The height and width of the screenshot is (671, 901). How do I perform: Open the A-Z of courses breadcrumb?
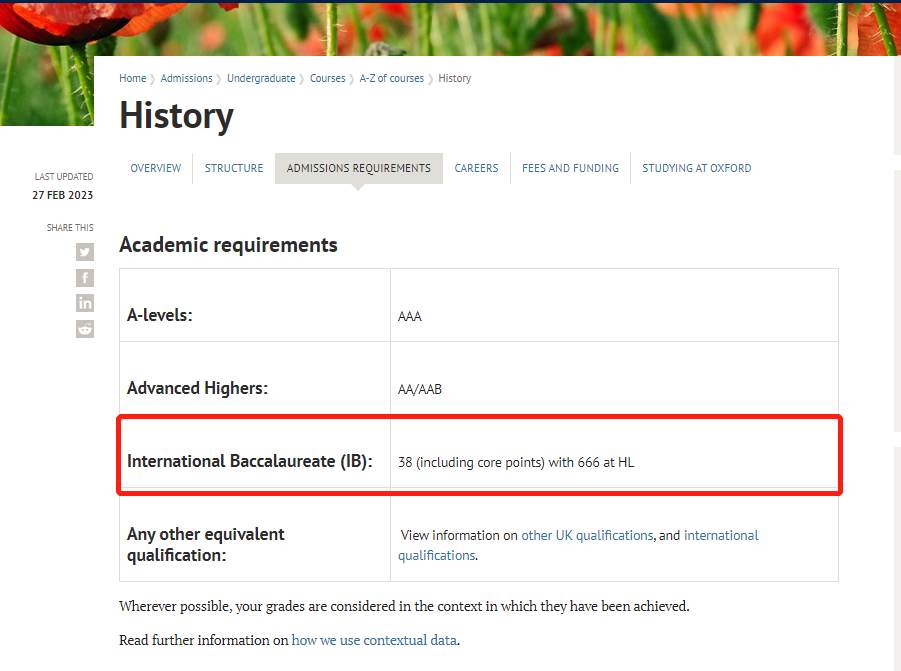pyautogui.click(x=391, y=78)
